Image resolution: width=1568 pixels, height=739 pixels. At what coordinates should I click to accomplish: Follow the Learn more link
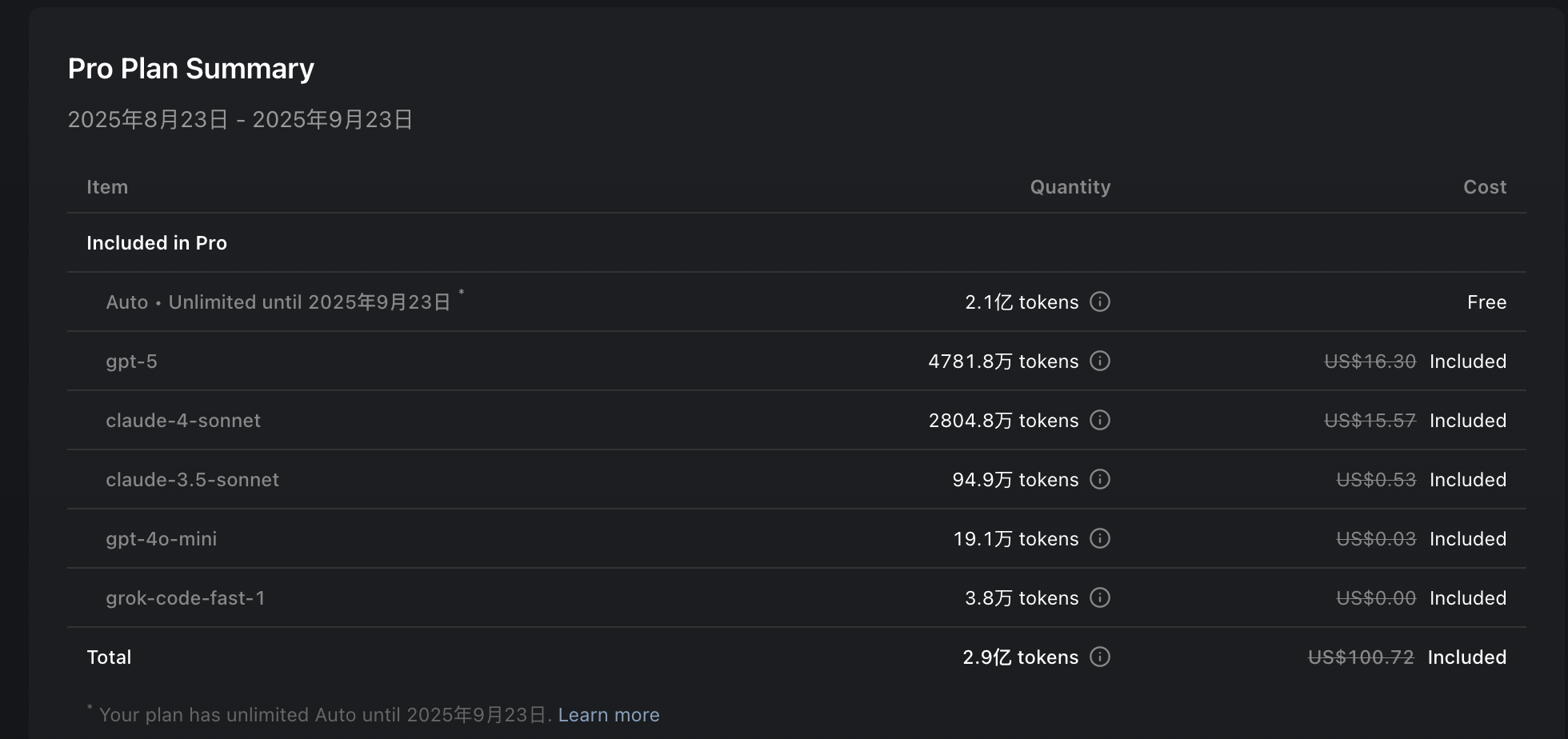click(609, 715)
